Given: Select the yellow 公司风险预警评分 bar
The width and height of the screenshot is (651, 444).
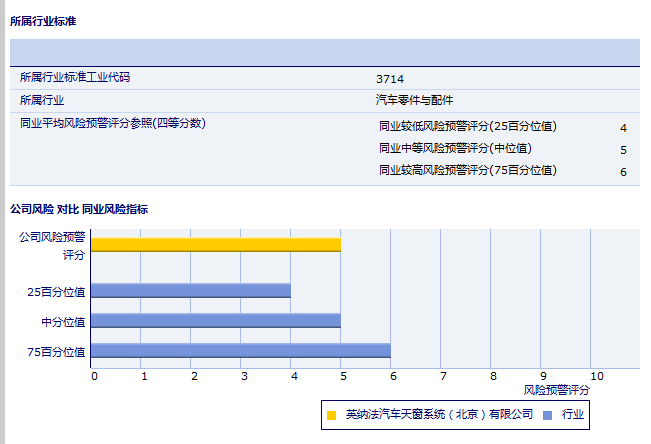Looking at the screenshot, I should [215, 244].
